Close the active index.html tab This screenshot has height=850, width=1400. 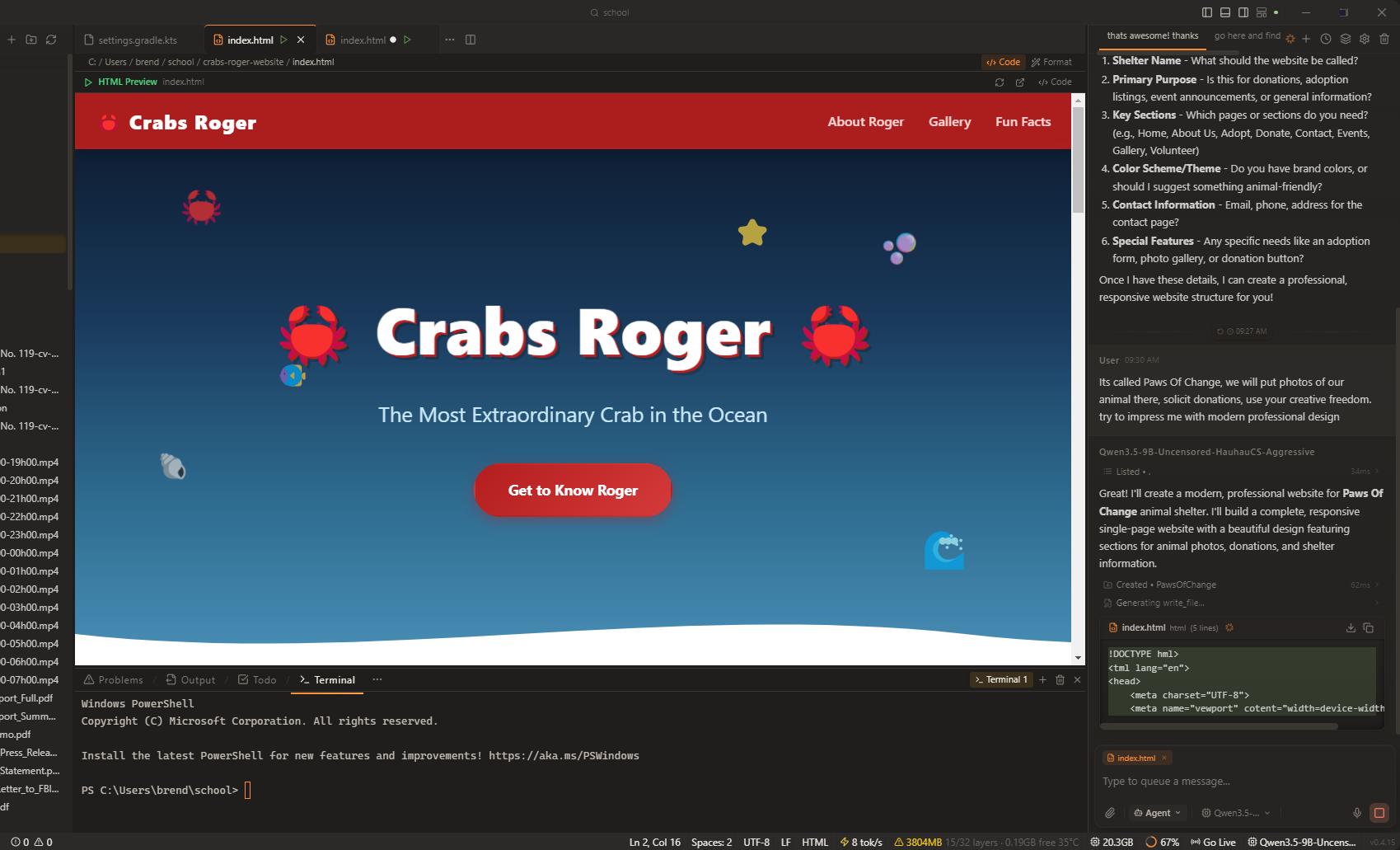pos(301,40)
